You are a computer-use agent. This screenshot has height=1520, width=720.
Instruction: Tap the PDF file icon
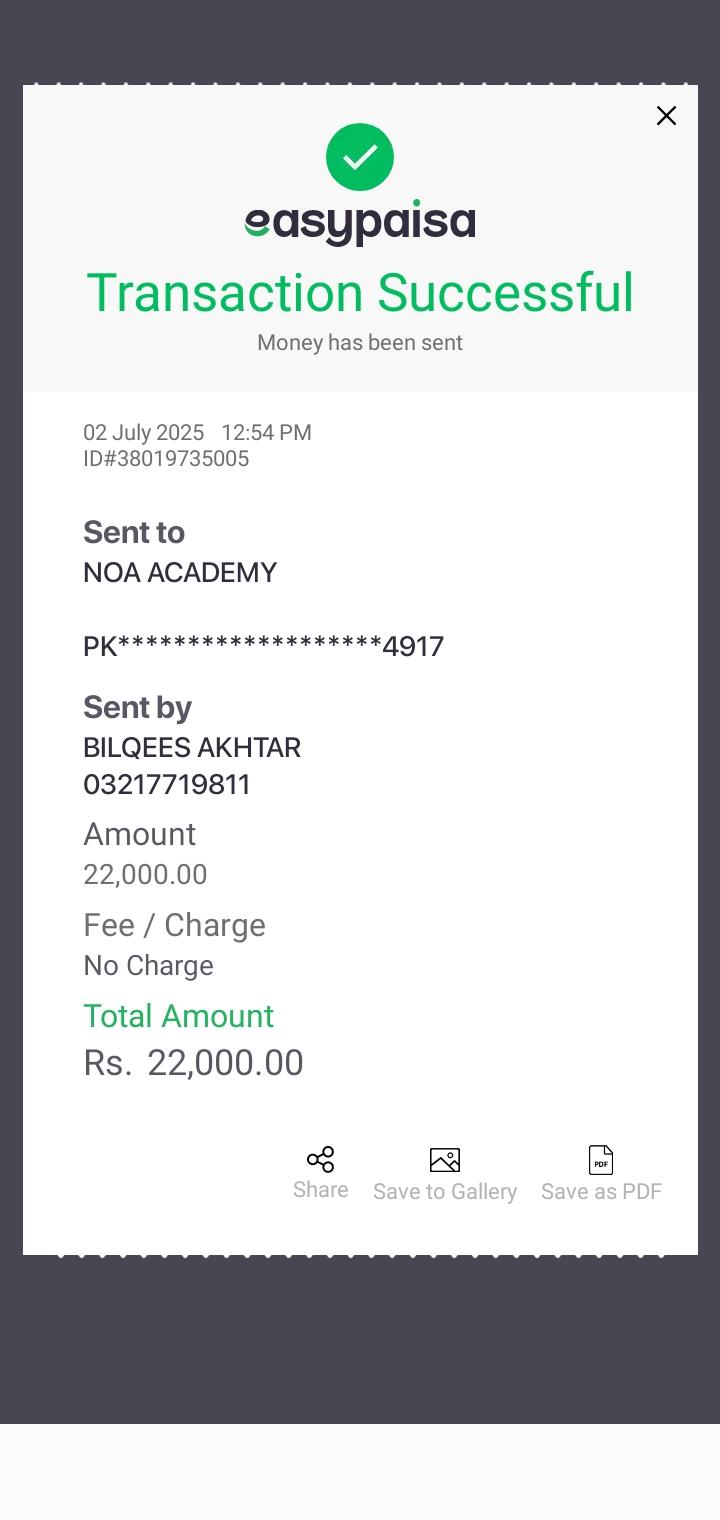click(x=601, y=1160)
